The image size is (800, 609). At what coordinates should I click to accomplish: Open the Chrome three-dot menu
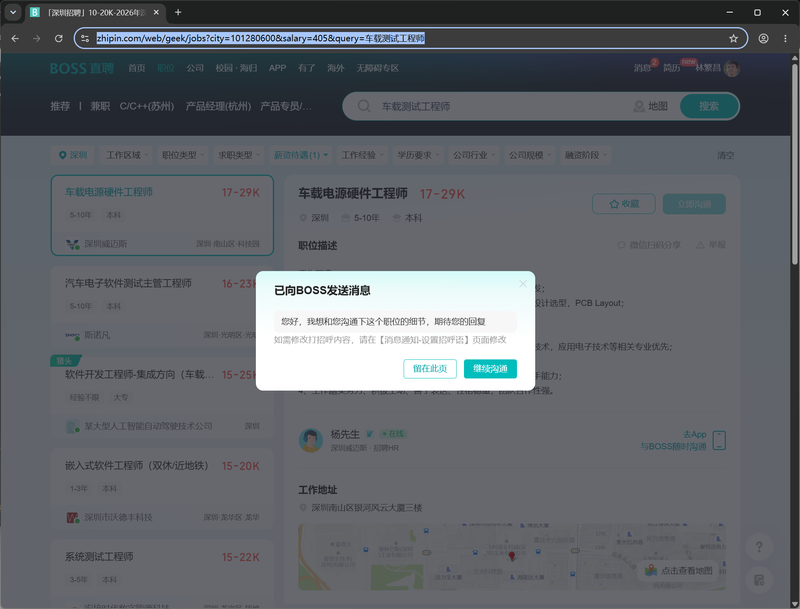point(785,38)
